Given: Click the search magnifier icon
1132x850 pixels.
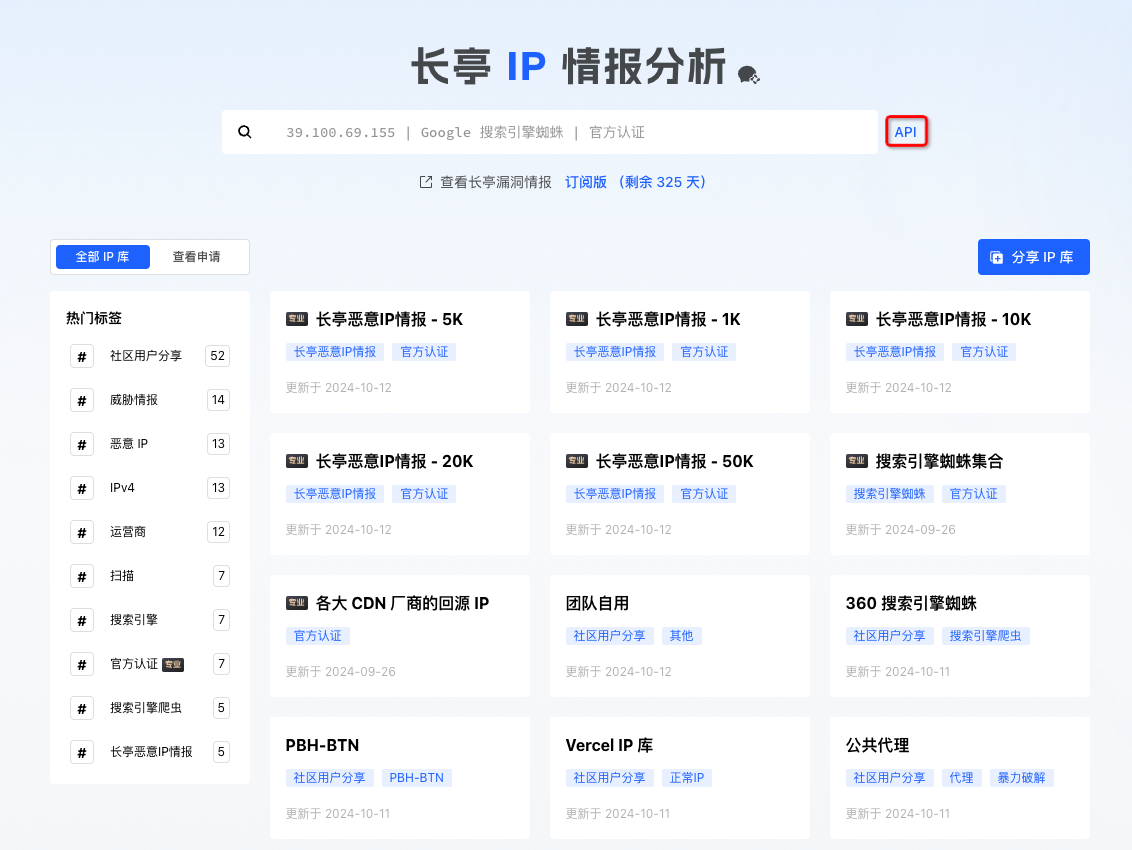Looking at the screenshot, I should pyautogui.click(x=245, y=132).
